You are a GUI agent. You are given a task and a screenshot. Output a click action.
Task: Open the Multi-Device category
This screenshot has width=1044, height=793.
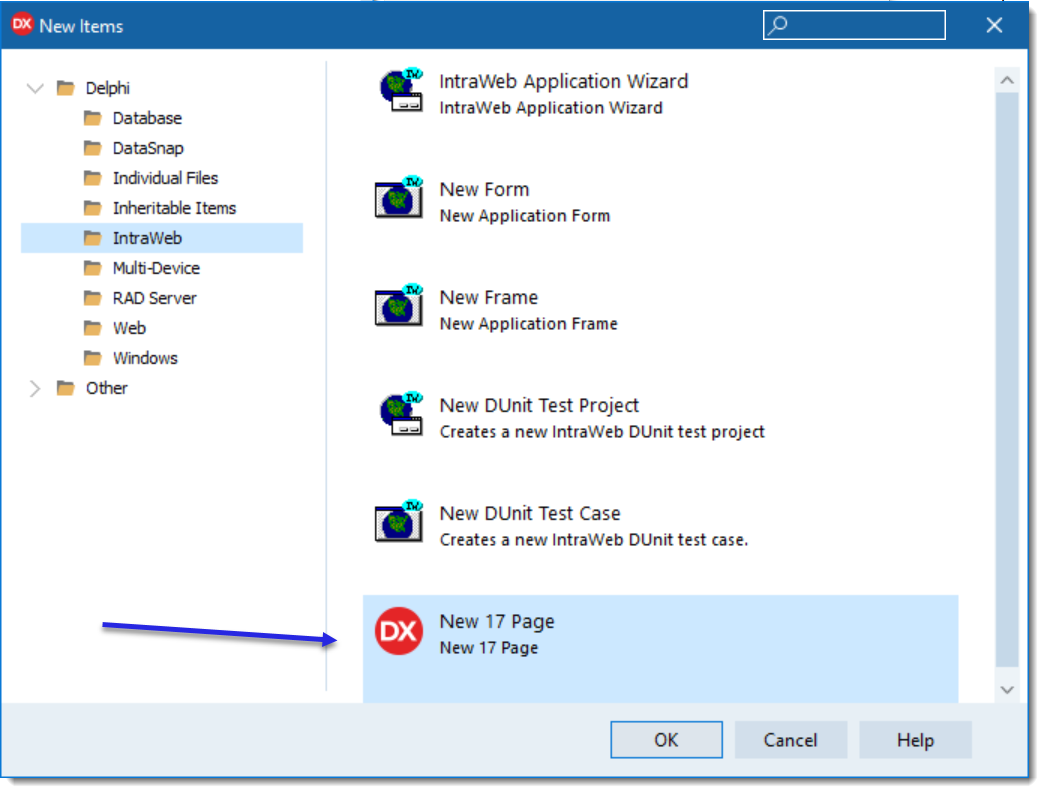point(156,268)
